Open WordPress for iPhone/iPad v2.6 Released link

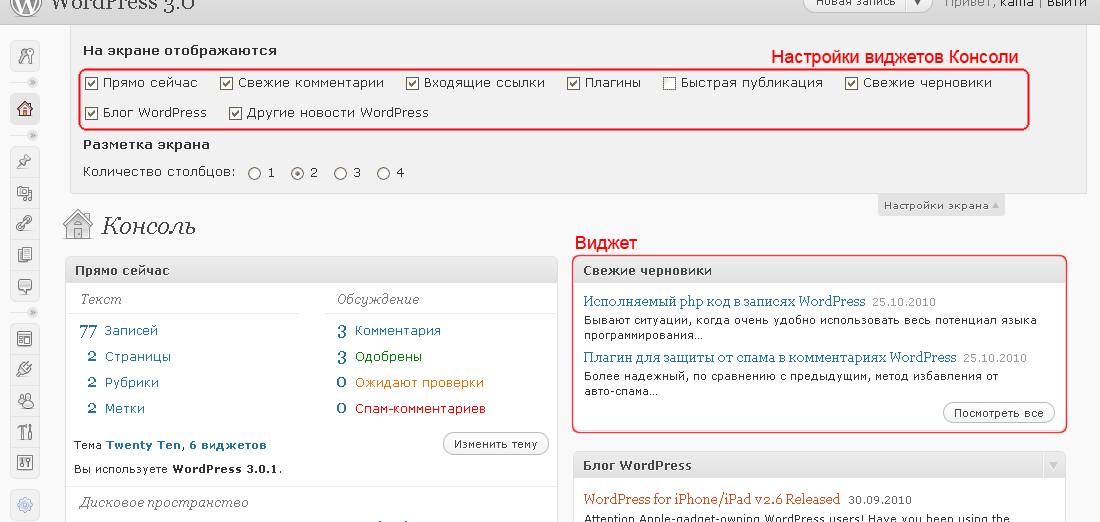point(711,500)
